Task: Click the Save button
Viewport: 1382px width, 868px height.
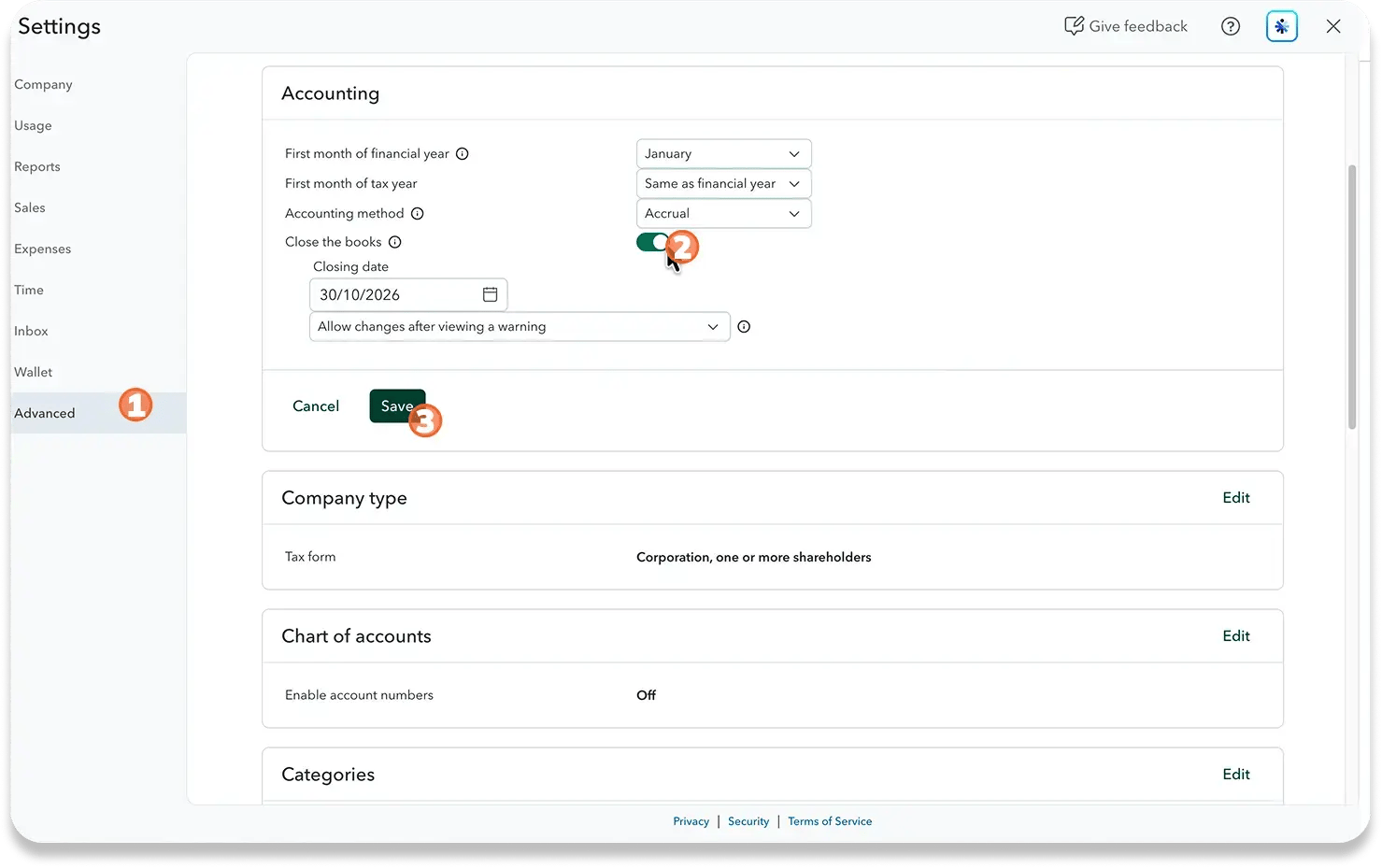Action: tap(397, 406)
